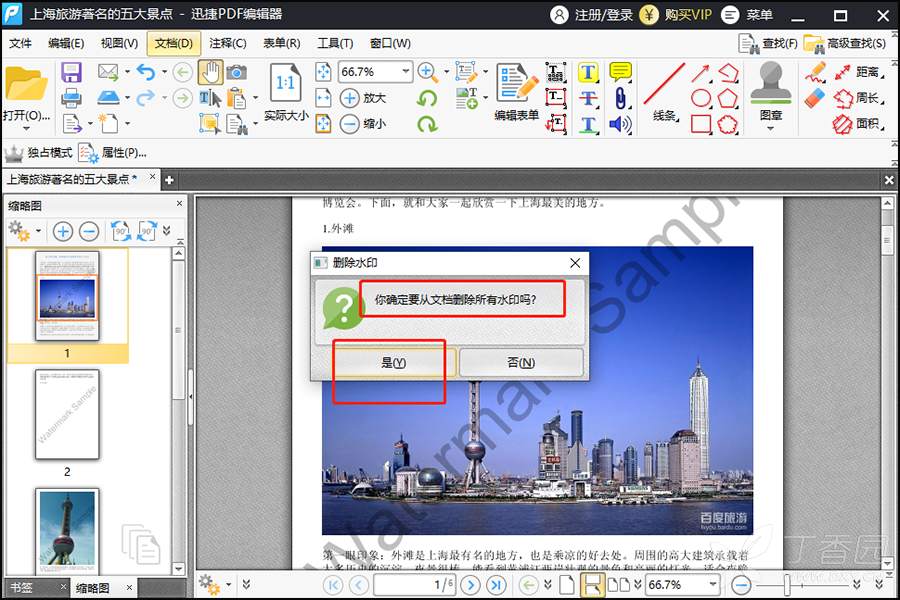900x600 pixels.
Task: Select the oval shape tool
Action: (701, 98)
